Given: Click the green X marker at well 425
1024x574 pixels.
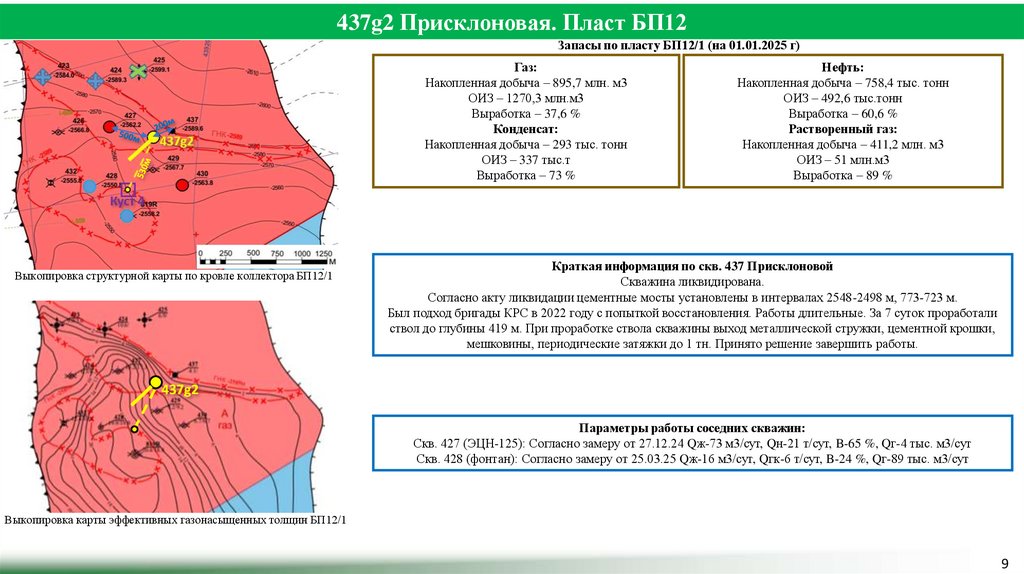Looking at the screenshot, I should tap(138, 71).
